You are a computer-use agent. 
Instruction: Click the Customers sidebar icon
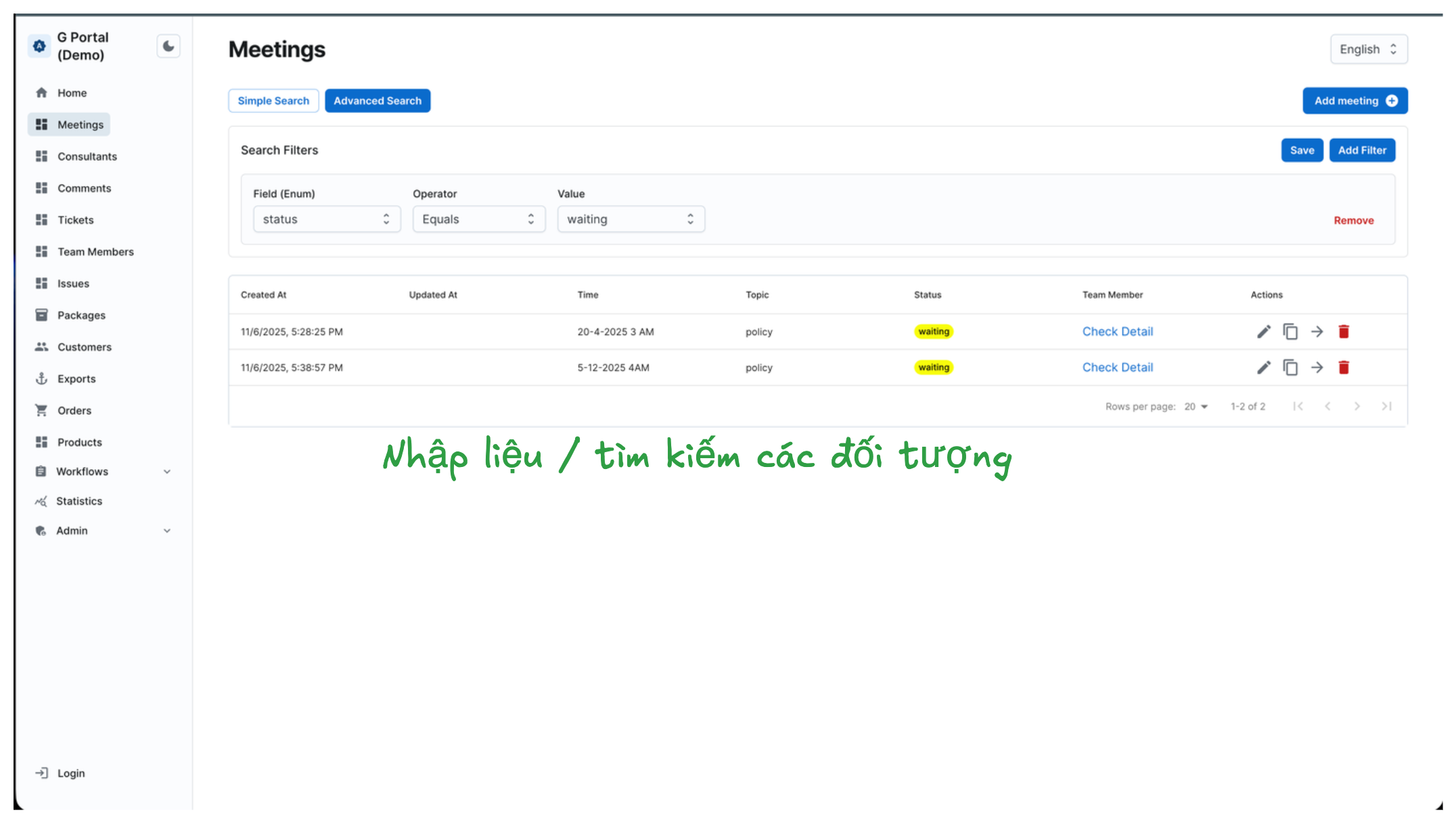click(41, 347)
